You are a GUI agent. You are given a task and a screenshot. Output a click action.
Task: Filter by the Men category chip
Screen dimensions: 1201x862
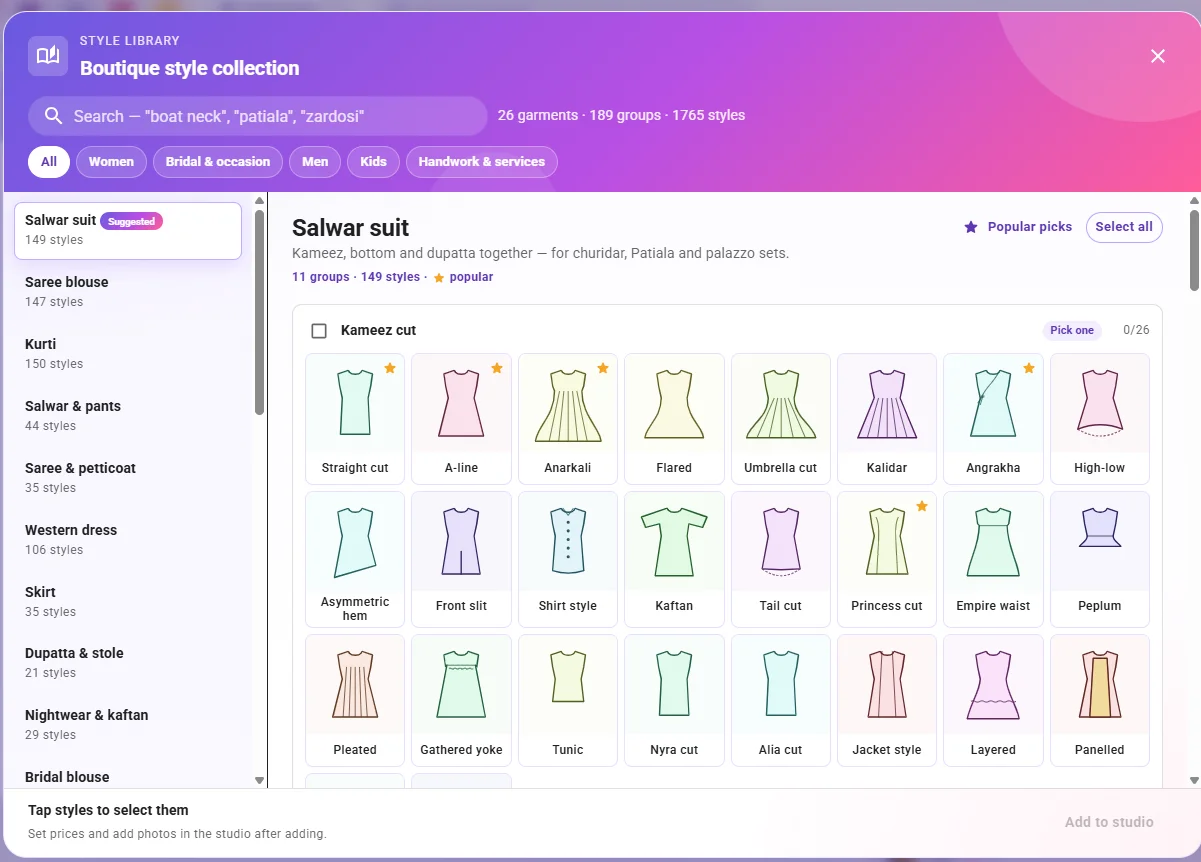[315, 162]
